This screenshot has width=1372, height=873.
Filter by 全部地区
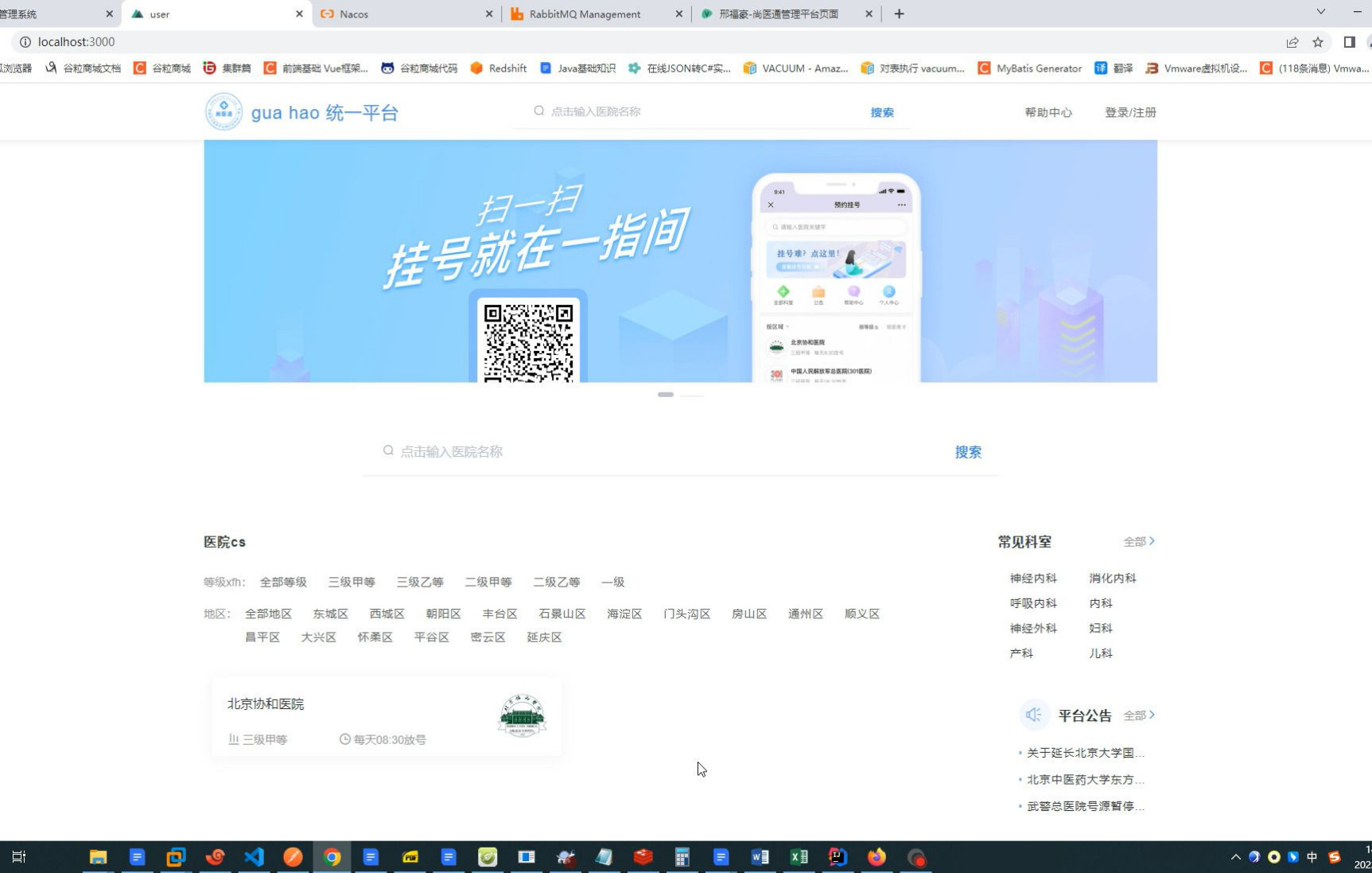268,614
